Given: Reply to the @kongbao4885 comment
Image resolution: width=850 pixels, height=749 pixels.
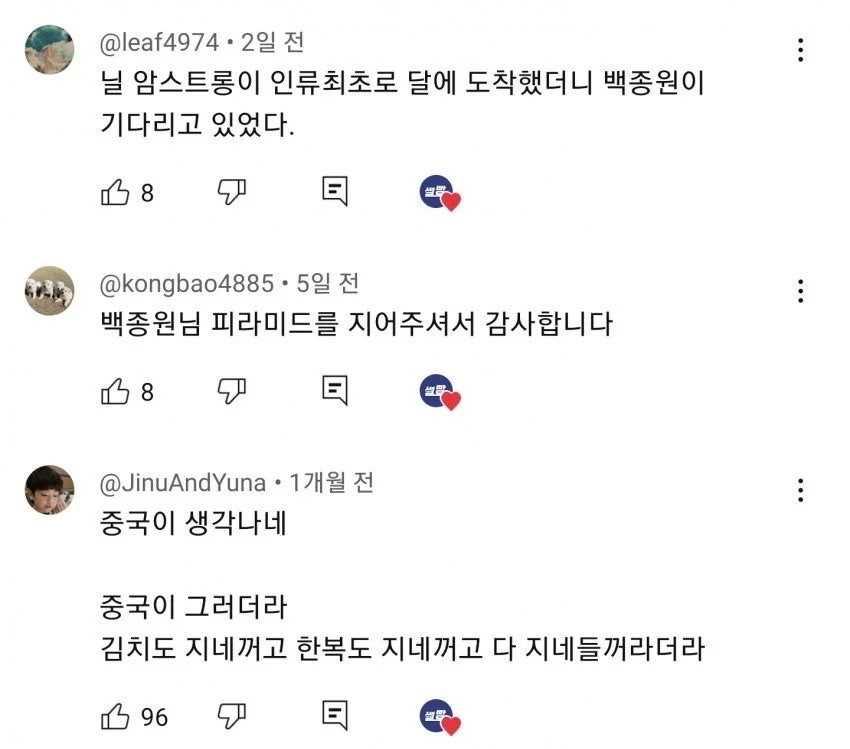Looking at the screenshot, I should pos(335,390).
